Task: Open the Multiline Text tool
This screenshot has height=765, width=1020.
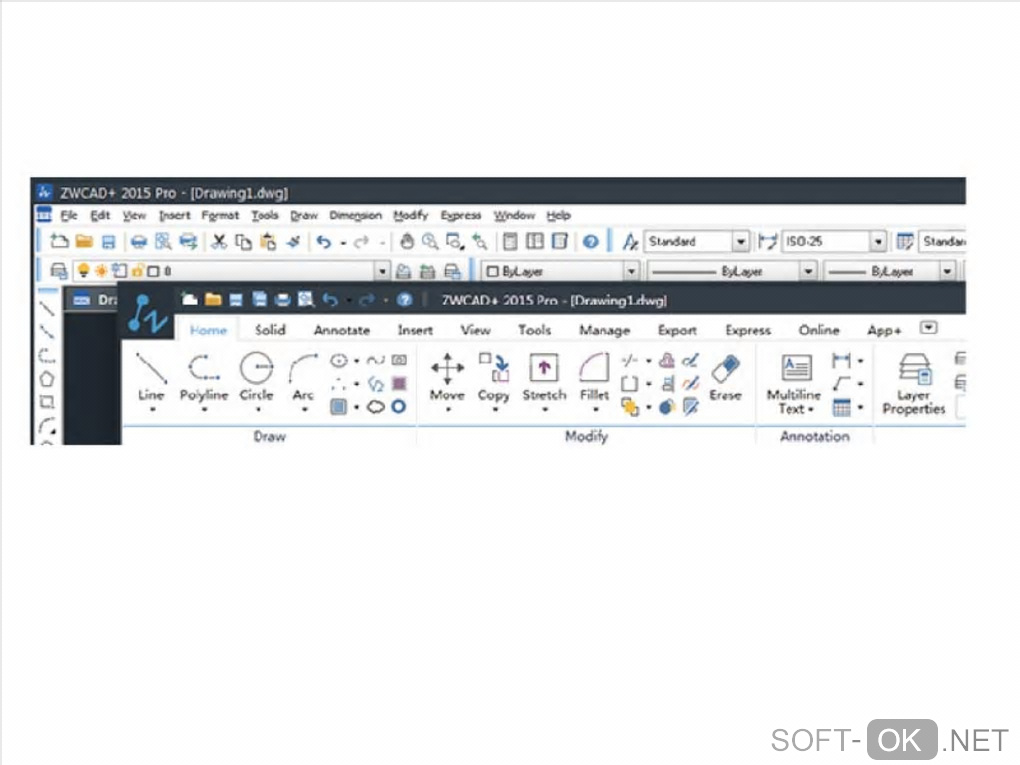Action: click(794, 382)
